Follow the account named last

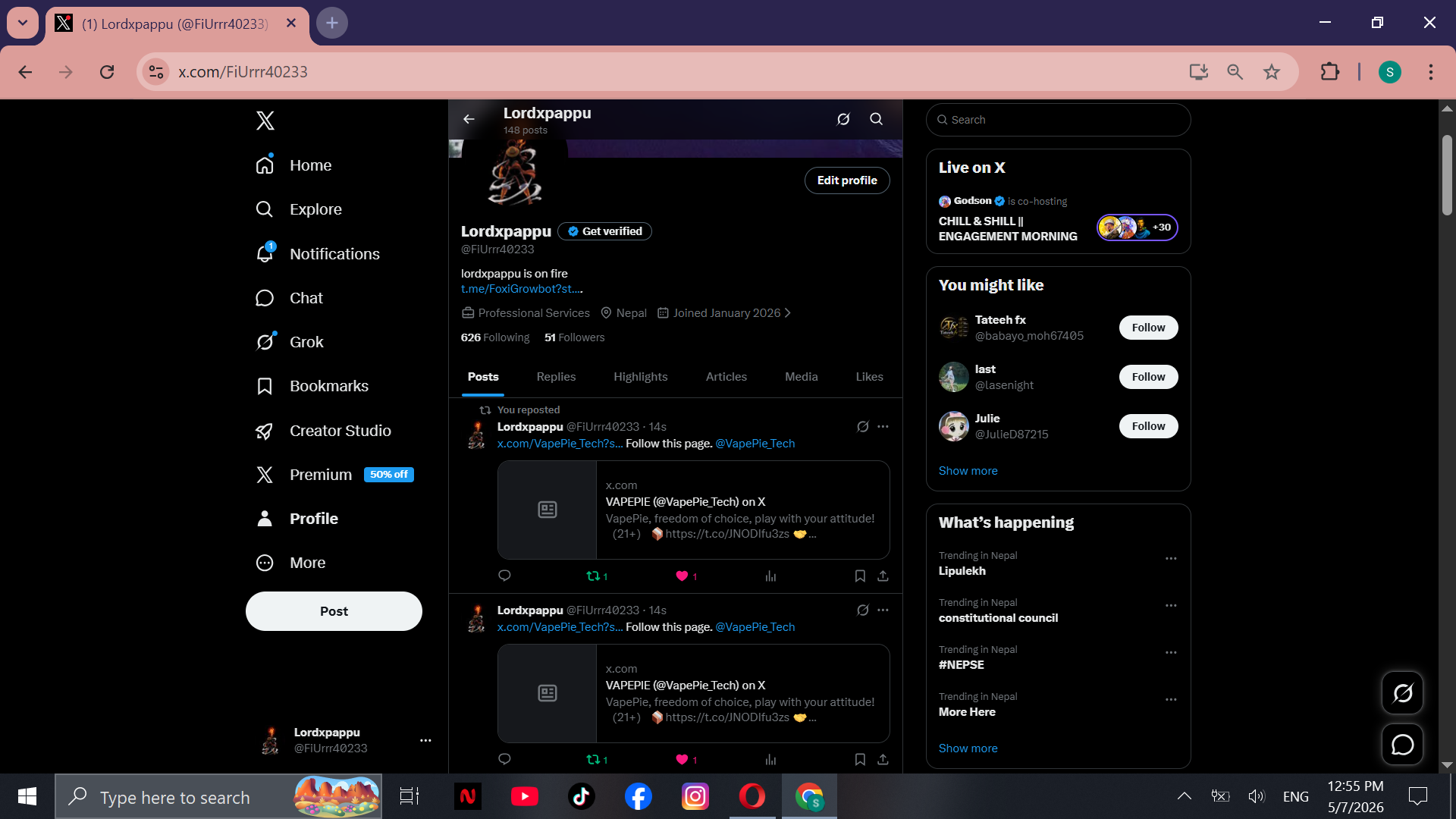(1148, 377)
